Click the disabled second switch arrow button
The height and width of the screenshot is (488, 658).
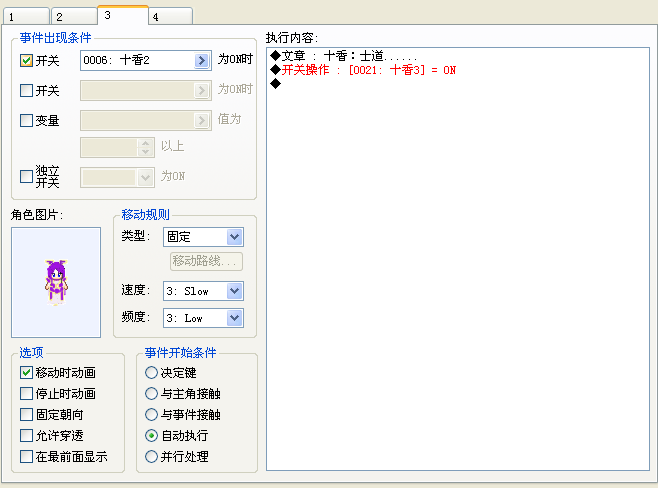pyautogui.click(x=202, y=90)
